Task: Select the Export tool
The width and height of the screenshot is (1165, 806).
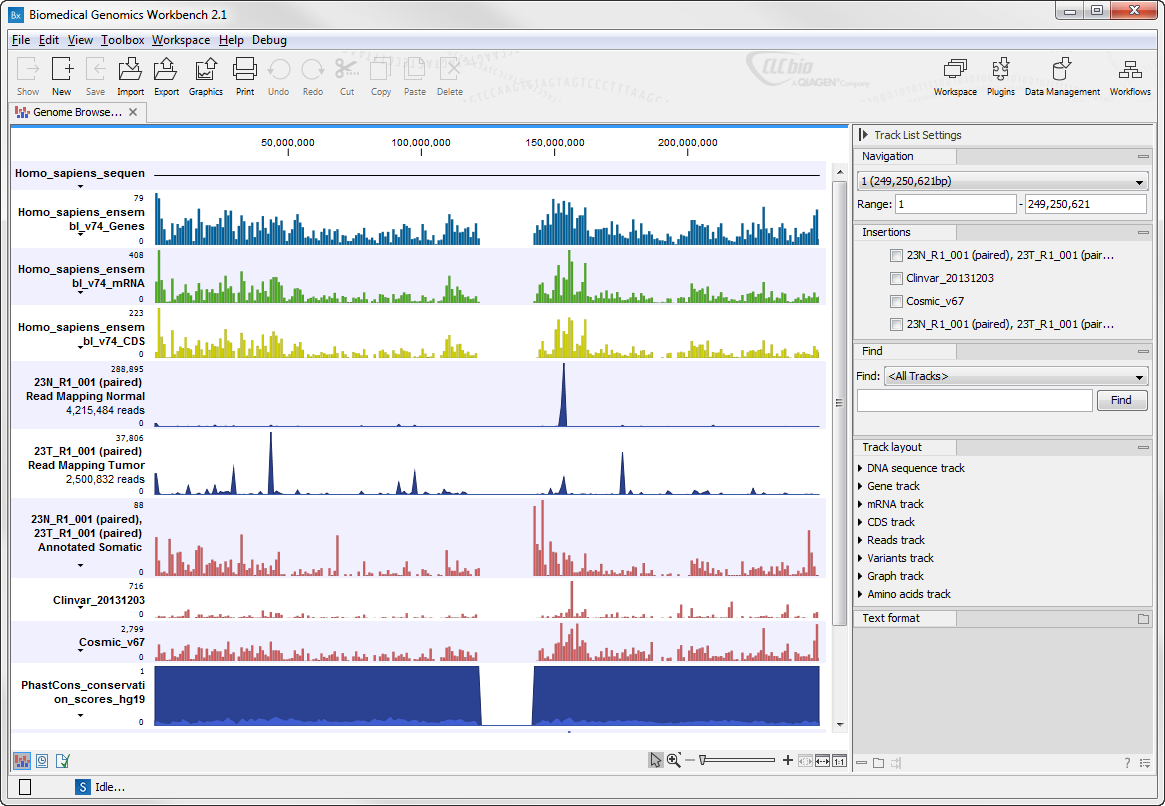Action: [x=166, y=75]
